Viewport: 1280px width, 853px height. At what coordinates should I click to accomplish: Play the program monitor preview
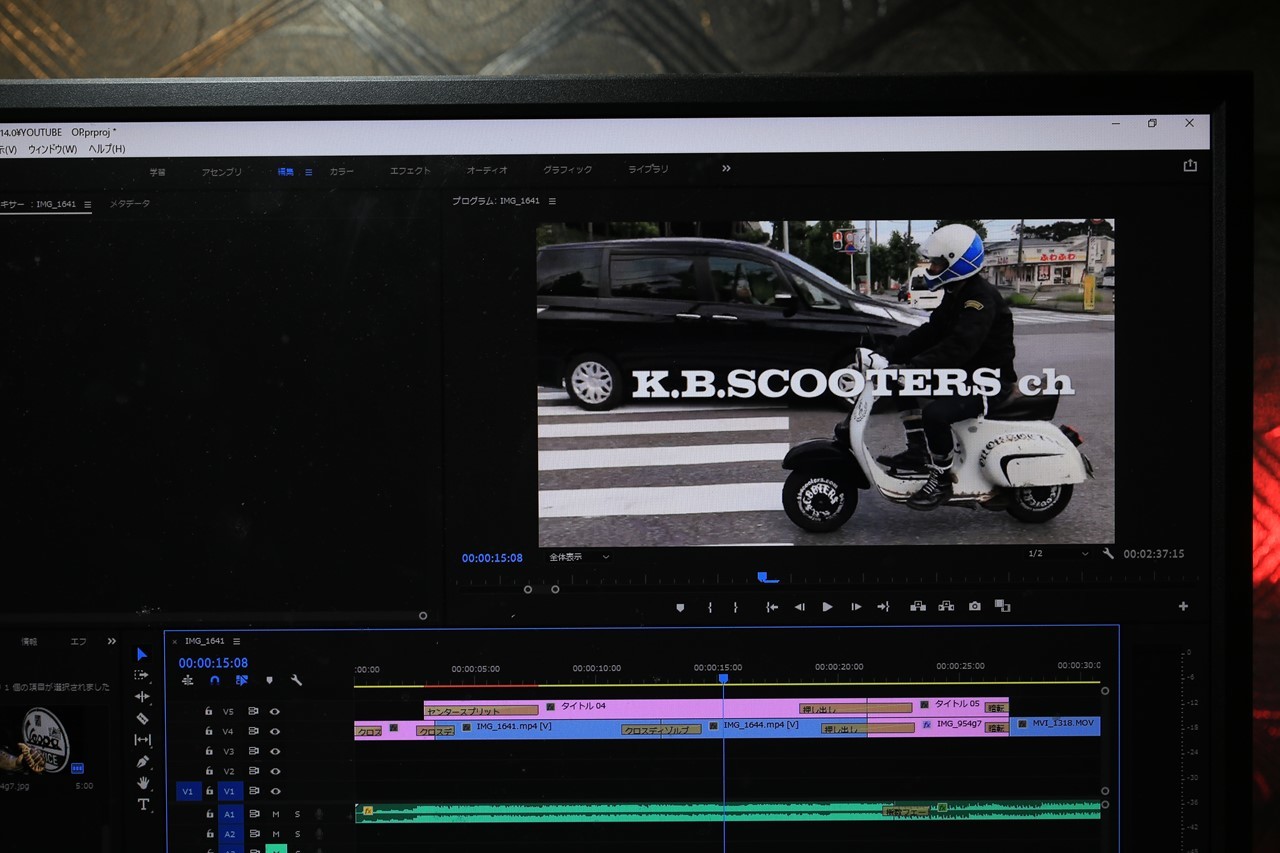click(x=827, y=607)
